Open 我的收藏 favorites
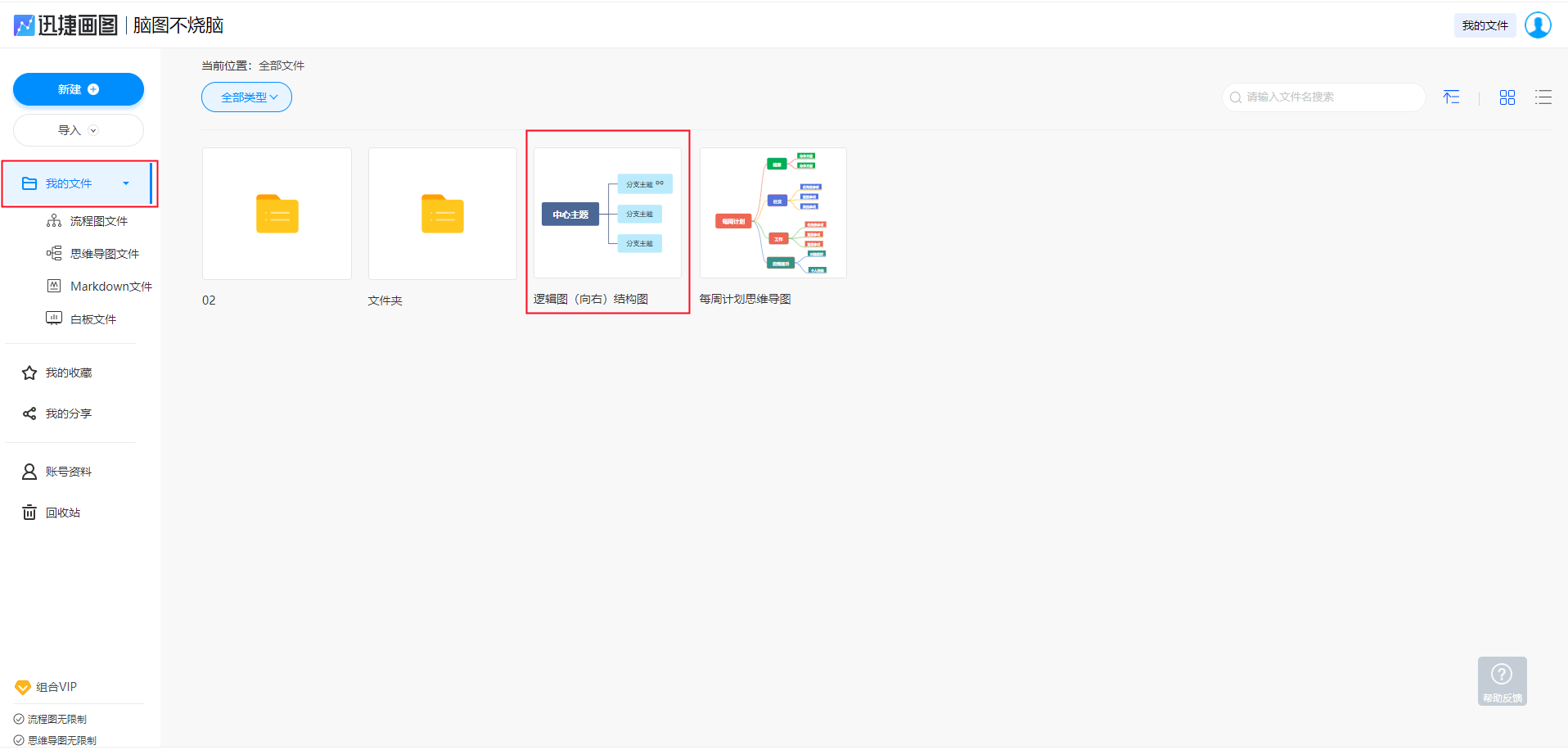The image size is (1568, 750). [68, 373]
